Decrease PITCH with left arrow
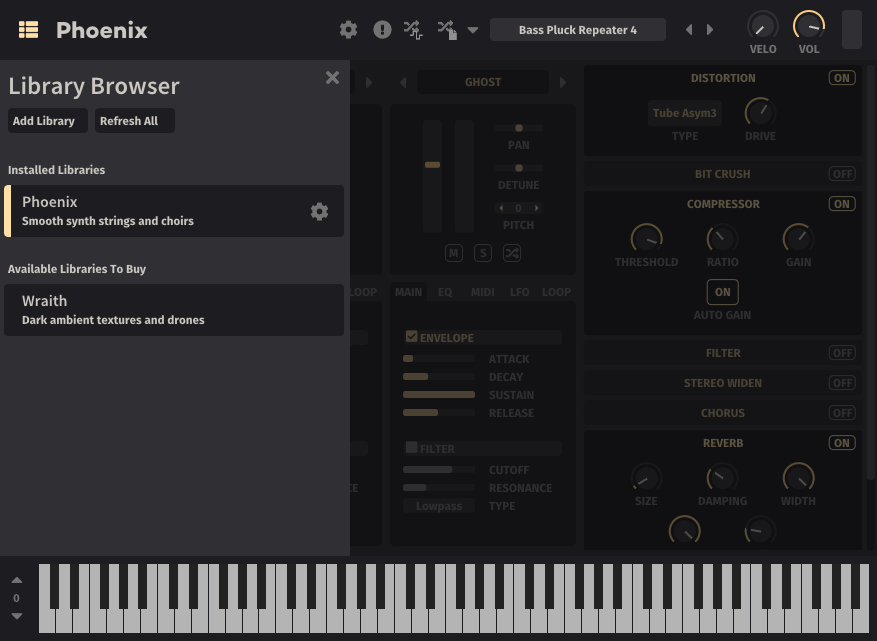 click(502, 208)
